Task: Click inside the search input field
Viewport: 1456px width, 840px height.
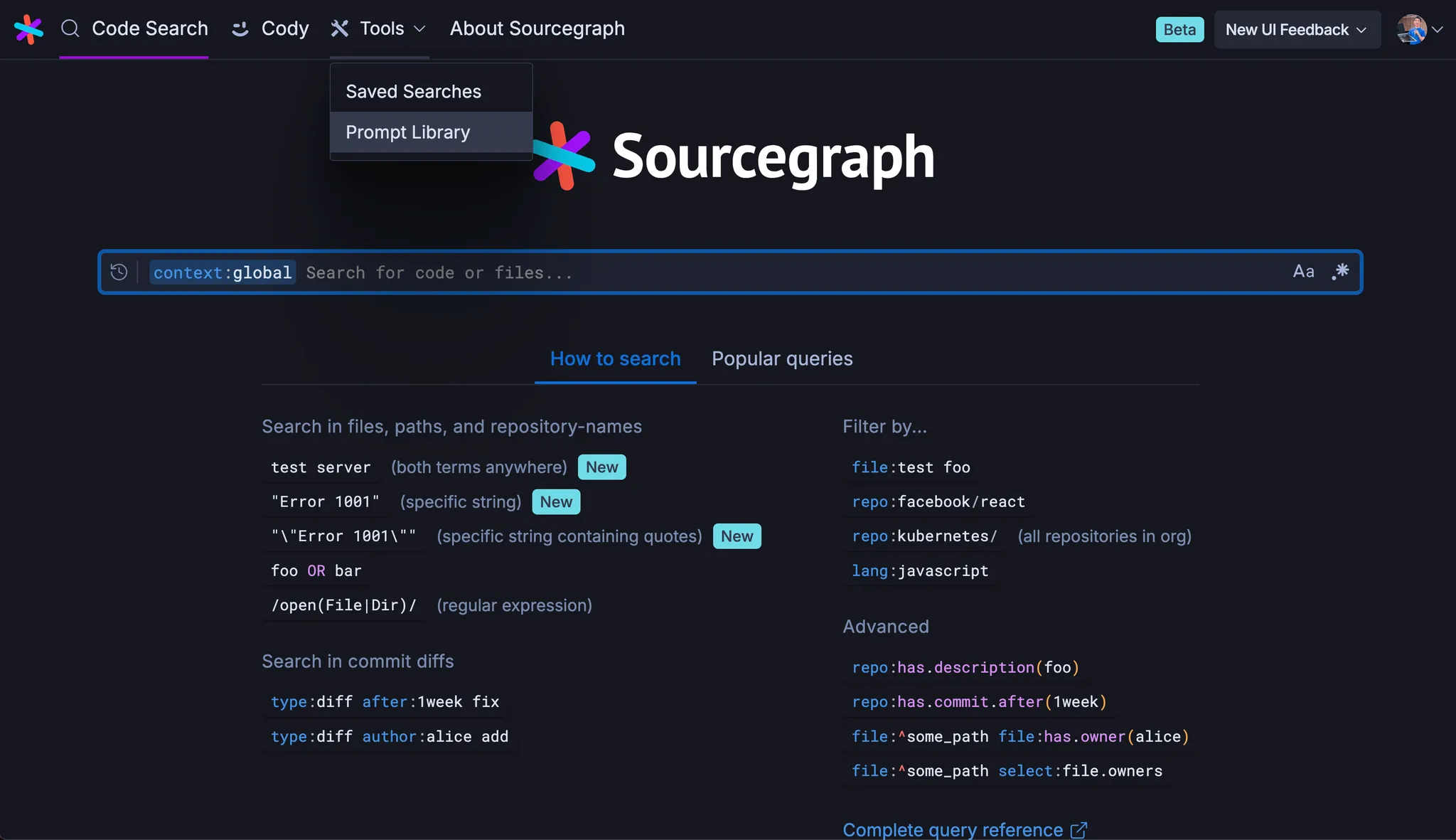Action: point(640,272)
